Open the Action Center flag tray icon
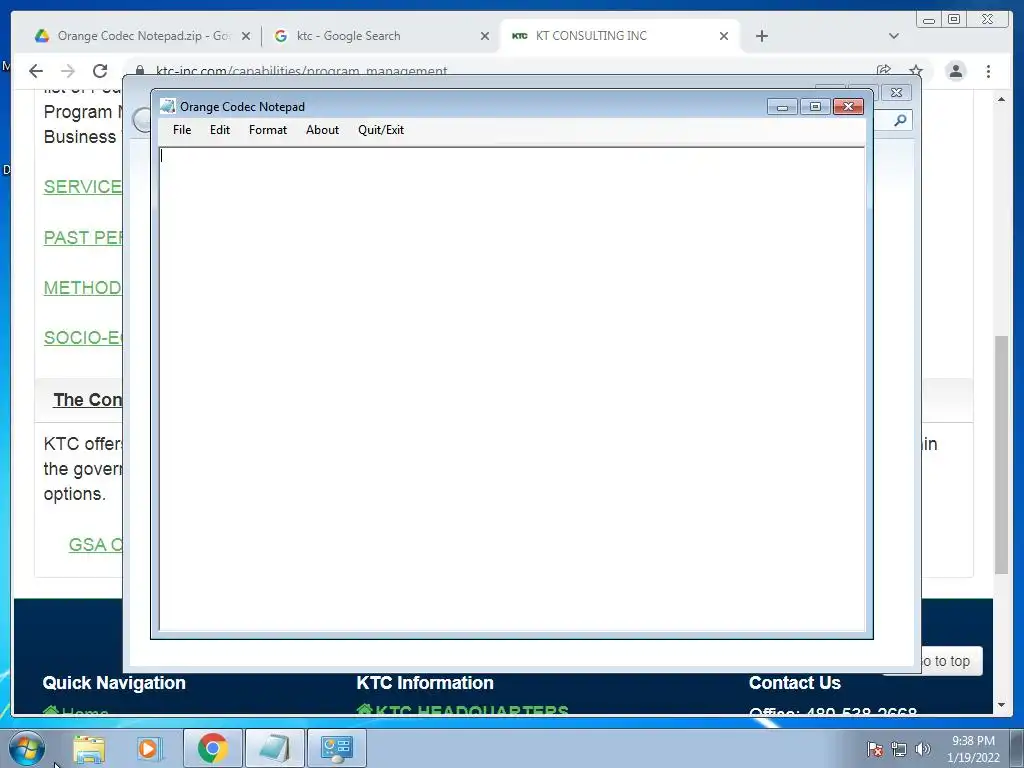 click(x=875, y=749)
